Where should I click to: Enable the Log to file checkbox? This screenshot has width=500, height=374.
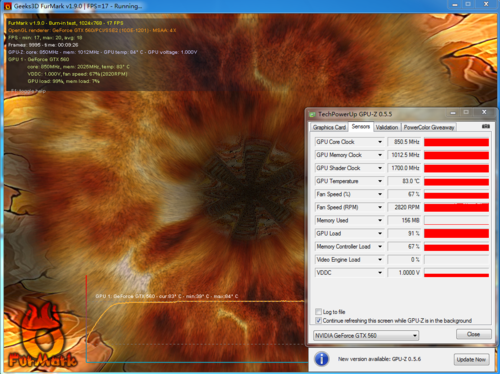318,312
